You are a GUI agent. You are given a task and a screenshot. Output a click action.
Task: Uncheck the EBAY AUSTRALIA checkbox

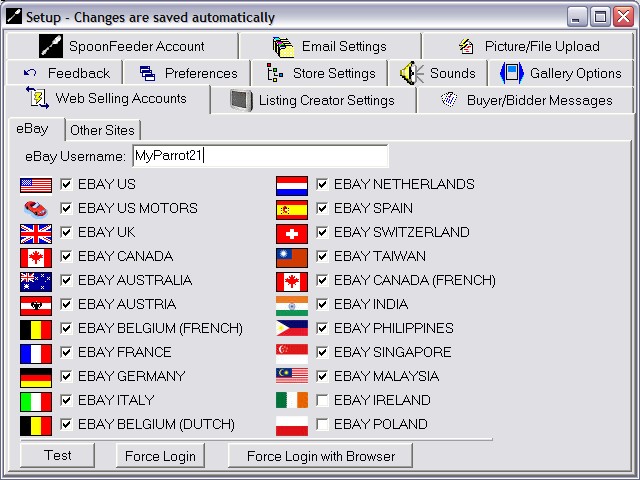pyautogui.click(x=66, y=280)
